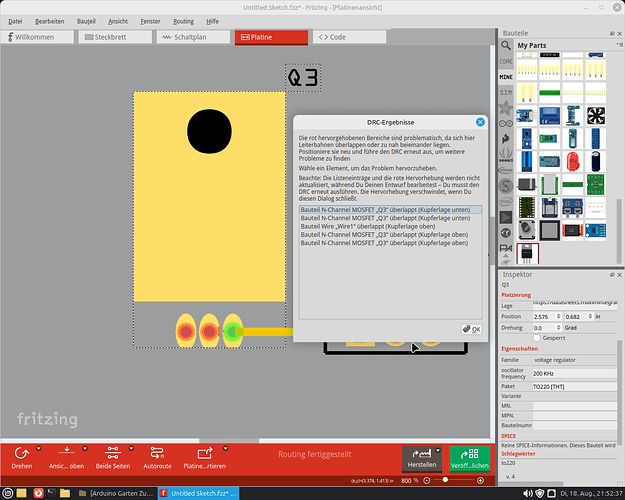This screenshot has height=500, width=625.
Task: Open the SIM parts bin
Action: pyautogui.click(x=506, y=93)
